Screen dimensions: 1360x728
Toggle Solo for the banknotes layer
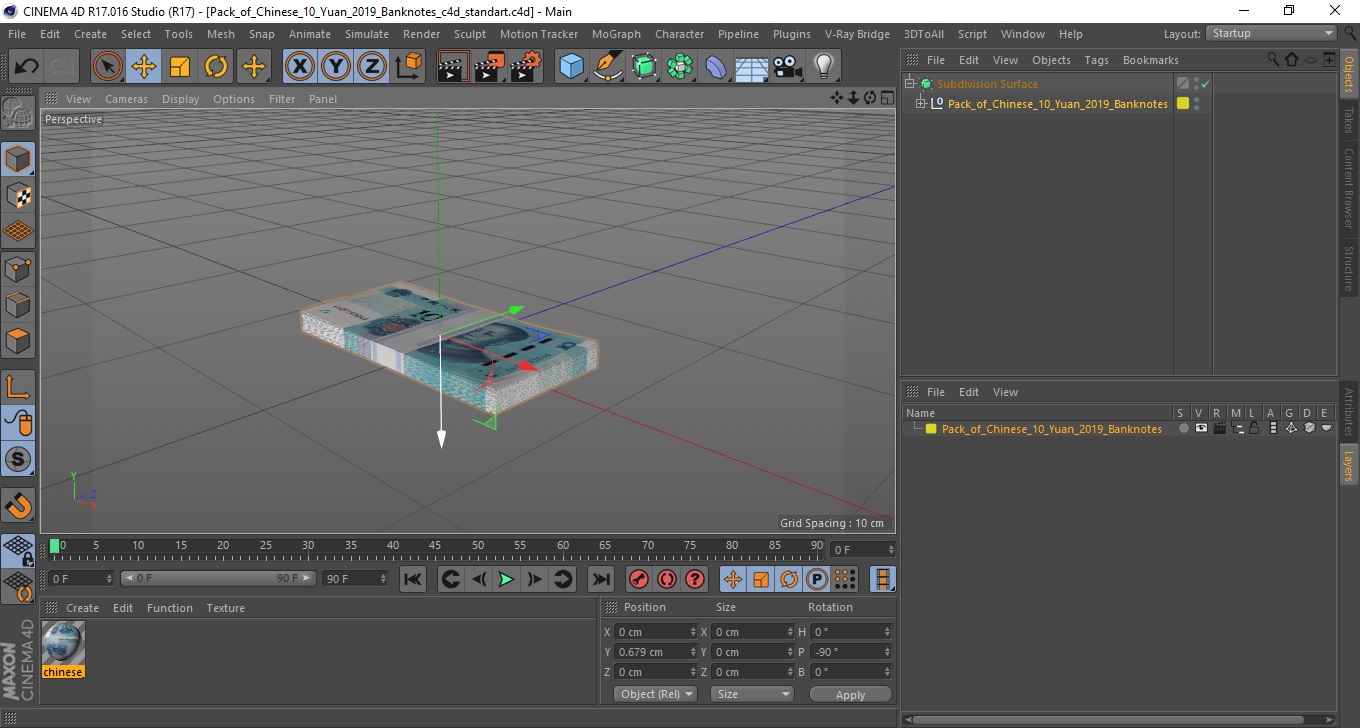(x=1184, y=428)
